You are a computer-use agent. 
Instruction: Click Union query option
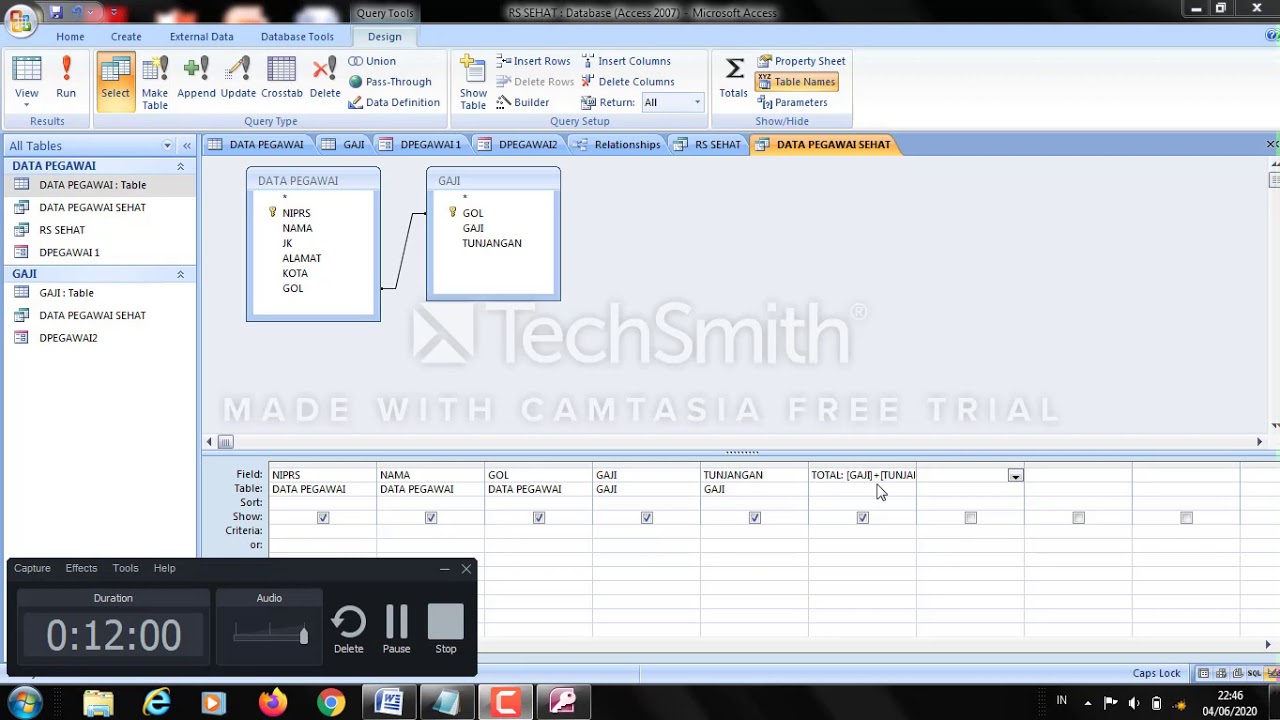(x=372, y=61)
